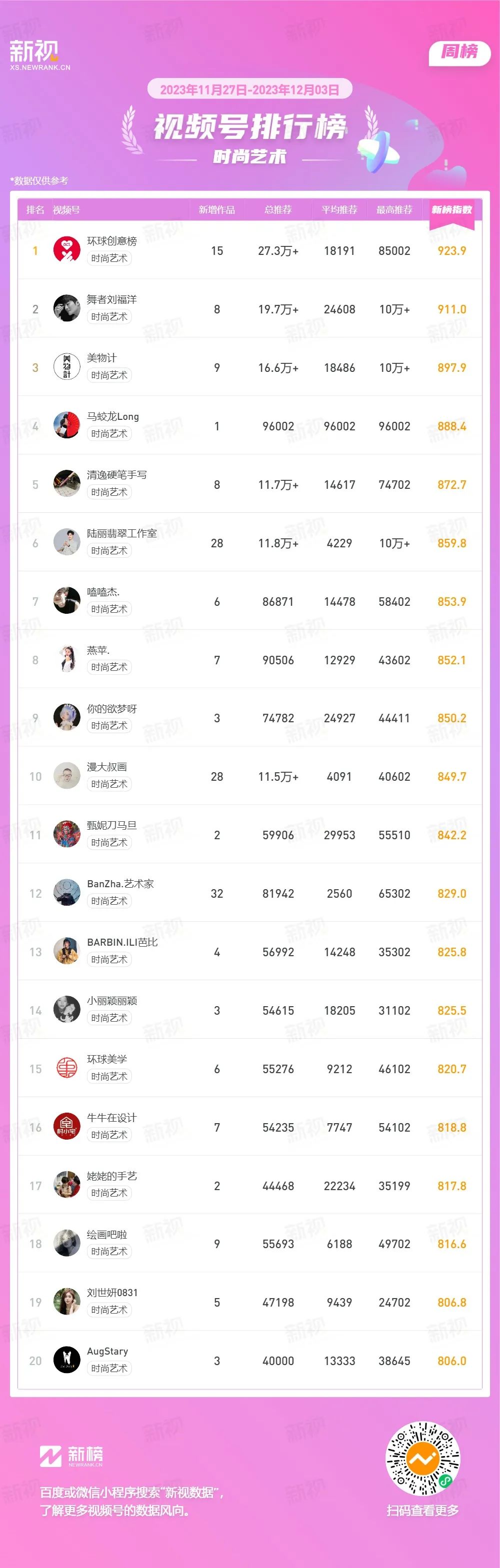Click 刘世妍0831 avatar photo
The image size is (500, 1568).
point(67,1302)
